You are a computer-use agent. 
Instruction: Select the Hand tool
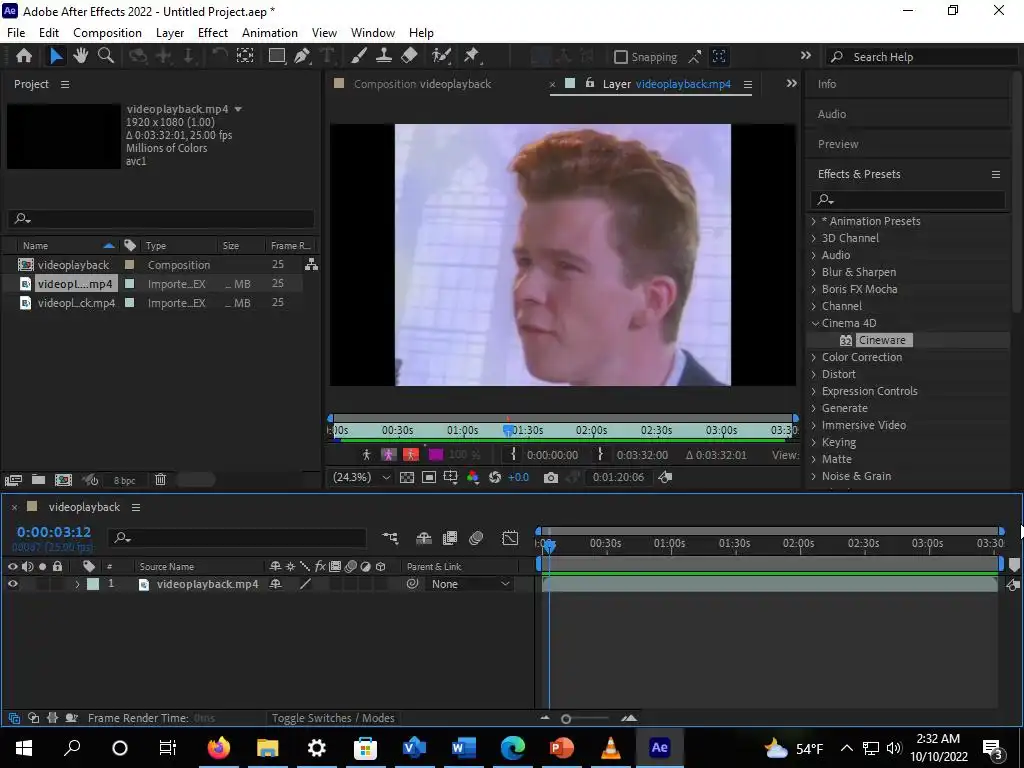81,56
